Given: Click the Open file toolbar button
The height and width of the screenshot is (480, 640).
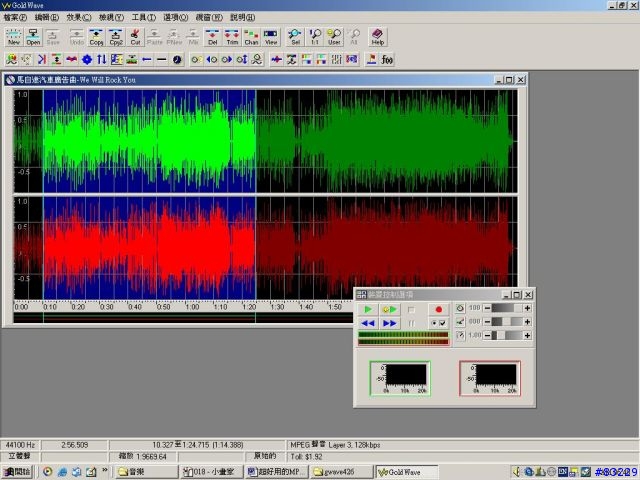Looking at the screenshot, I should [x=33, y=37].
